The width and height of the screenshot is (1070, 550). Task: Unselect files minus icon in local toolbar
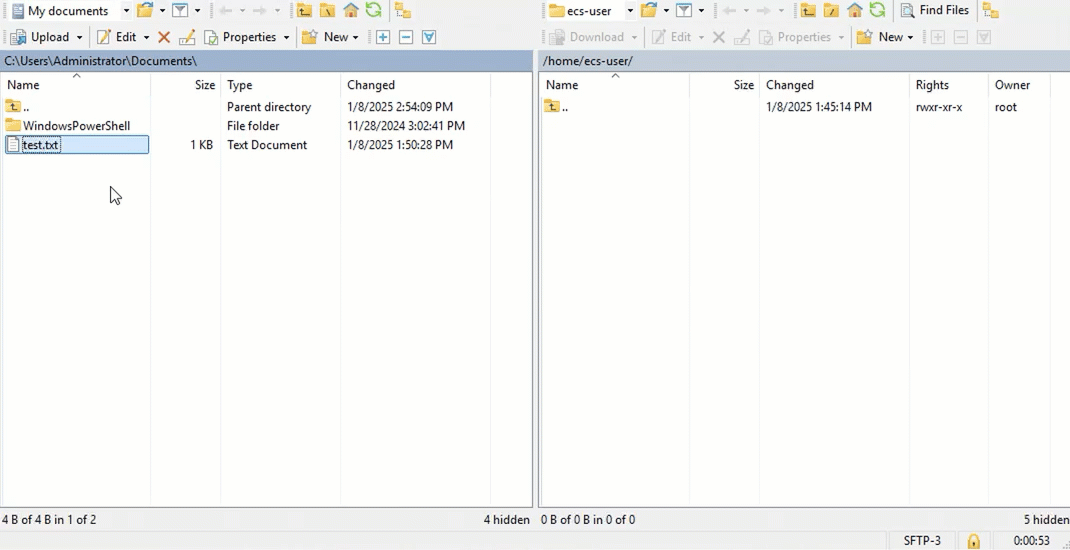pyautogui.click(x=406, y=37)
